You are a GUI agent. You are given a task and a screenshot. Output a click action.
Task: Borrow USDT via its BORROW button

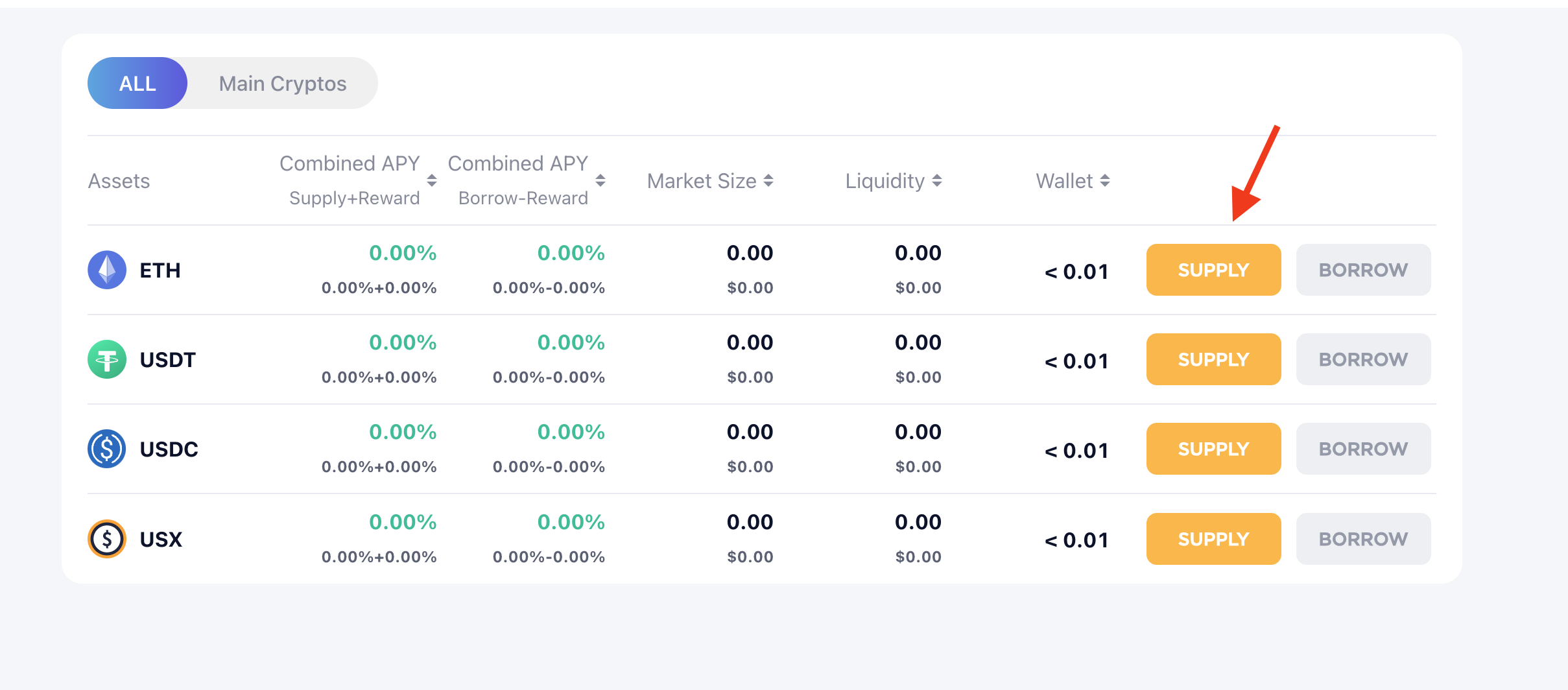point(1363,359)
